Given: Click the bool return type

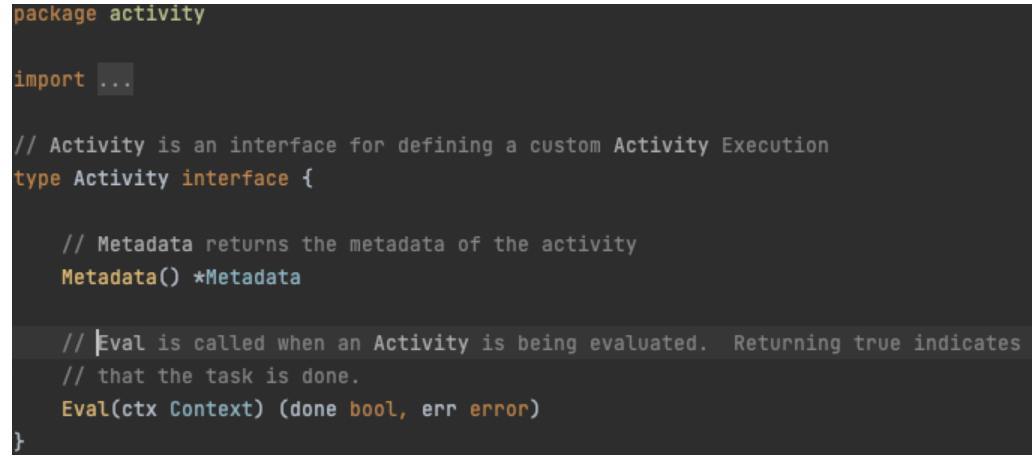Looking at the screenshot, I should (x=373, y=410).
